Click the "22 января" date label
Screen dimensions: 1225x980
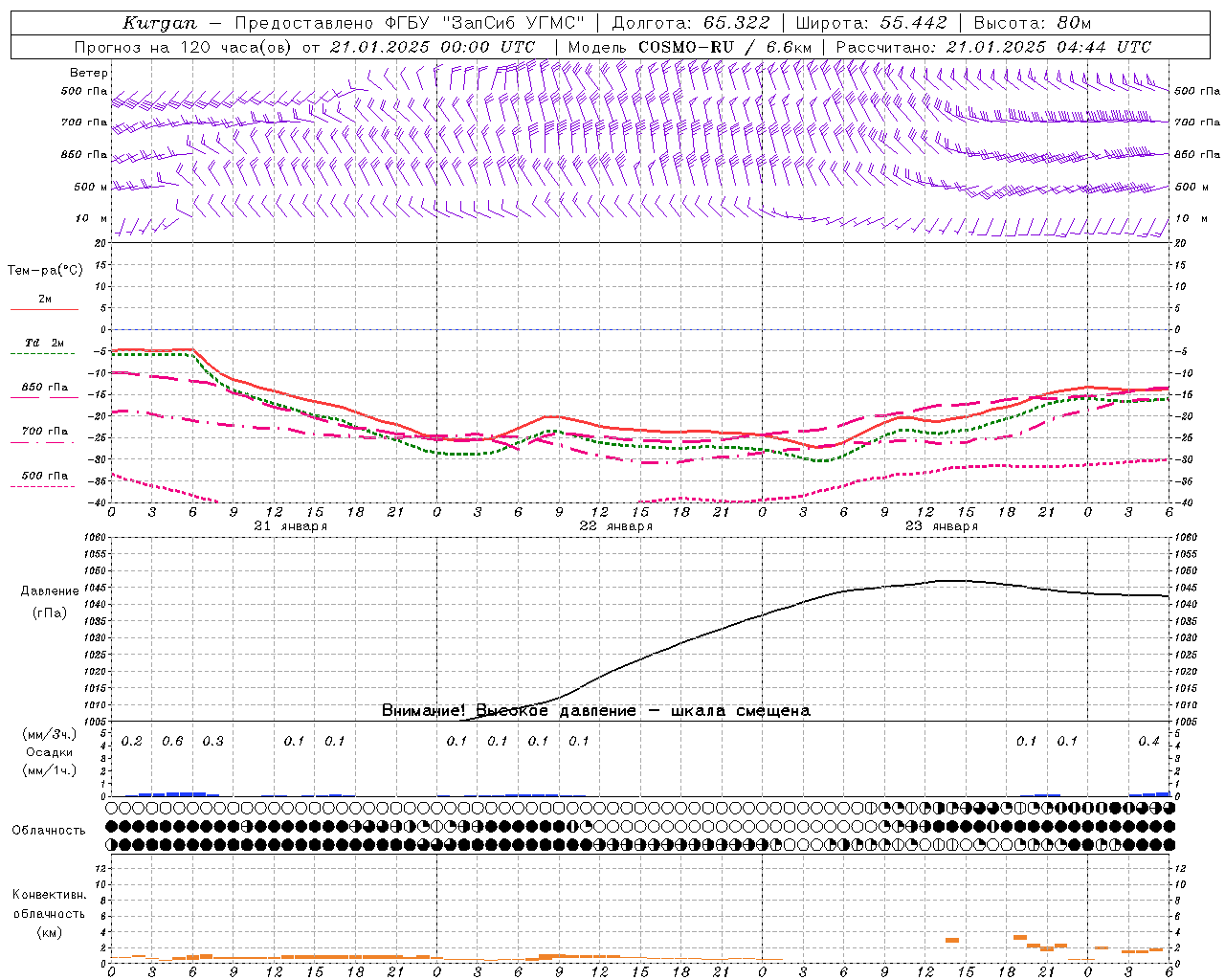coord(615,526)
